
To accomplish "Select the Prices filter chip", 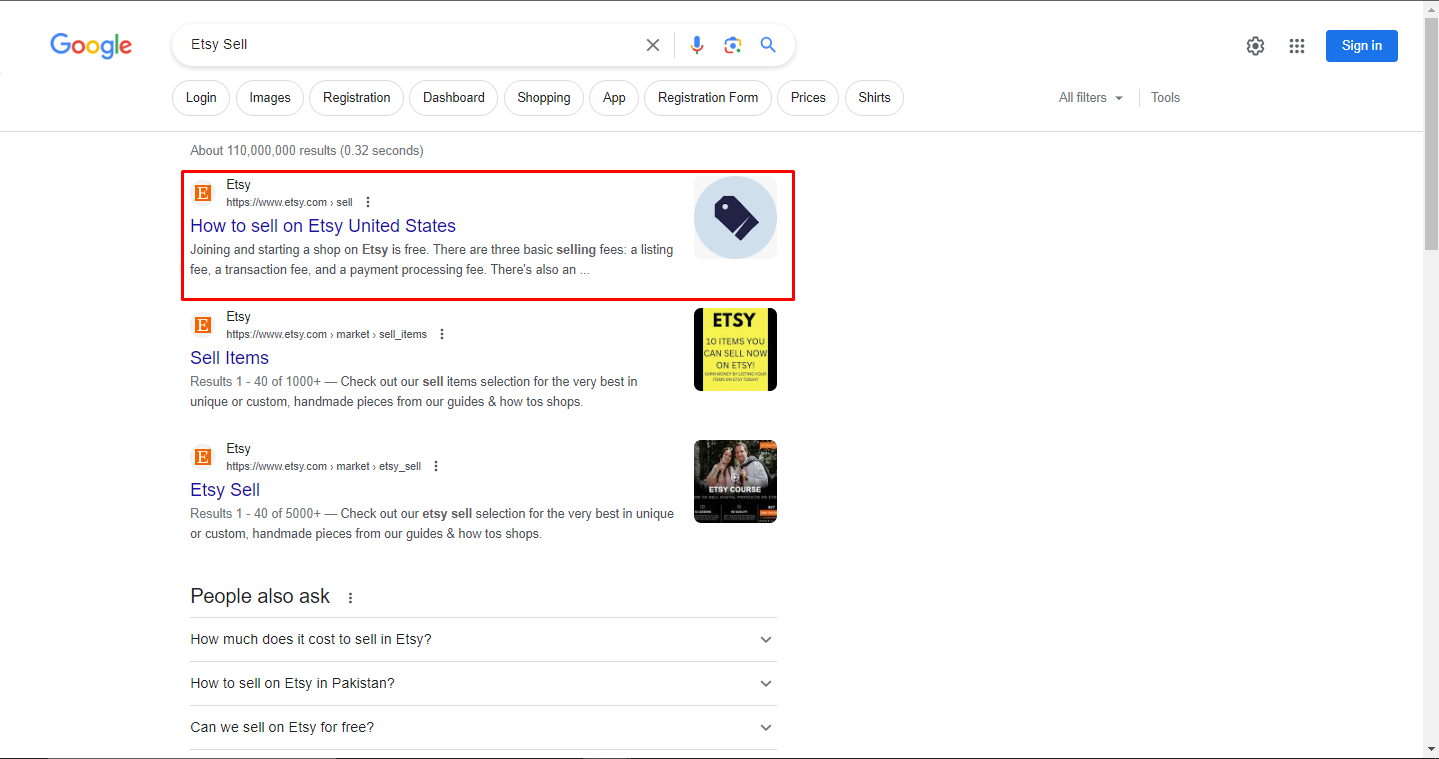I will 808,98.
